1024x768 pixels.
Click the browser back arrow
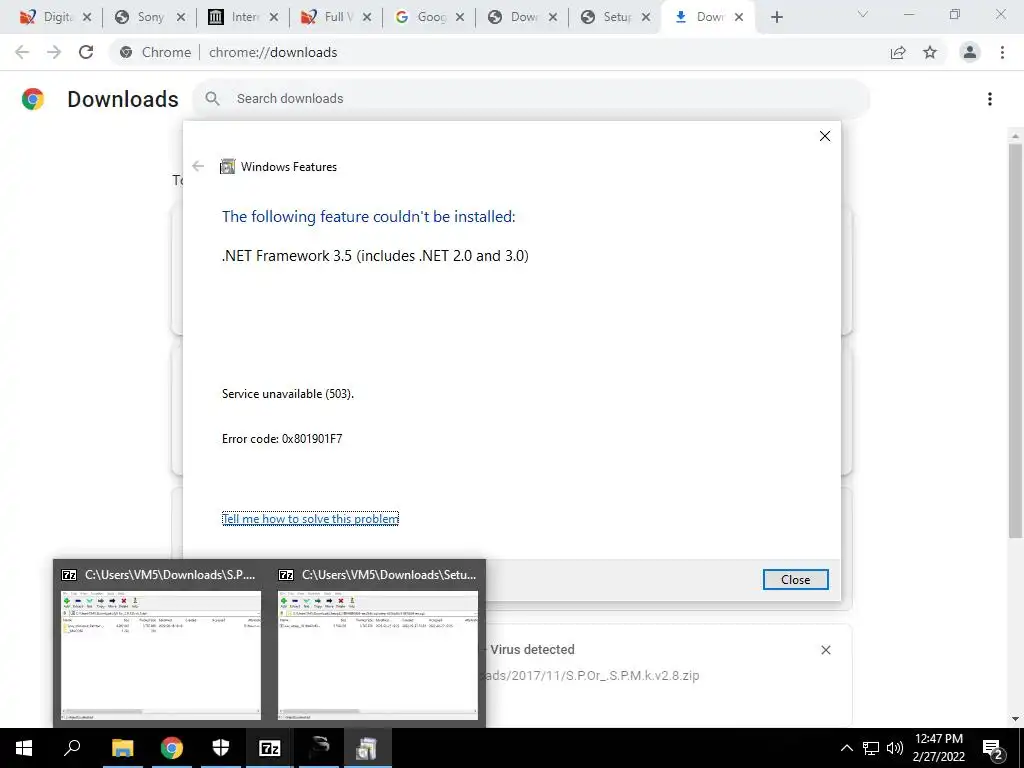[x=22, y=52]
